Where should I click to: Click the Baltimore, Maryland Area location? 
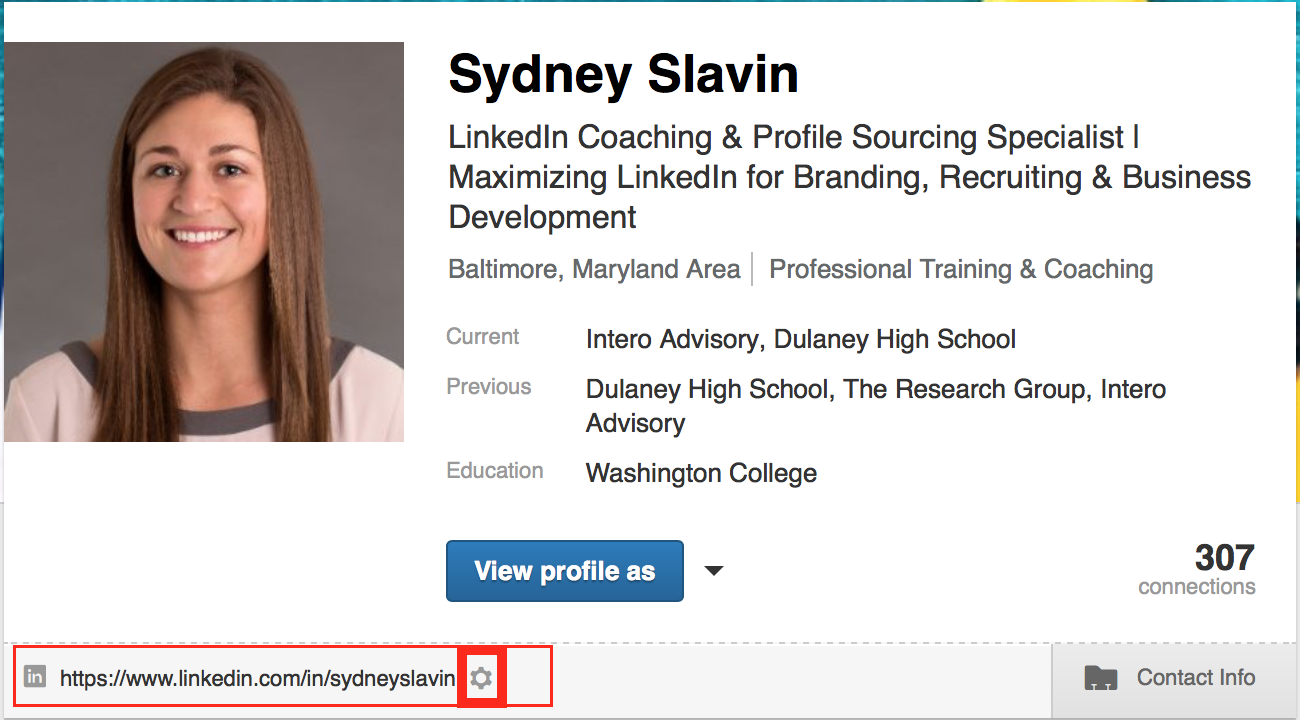point(594,269)
